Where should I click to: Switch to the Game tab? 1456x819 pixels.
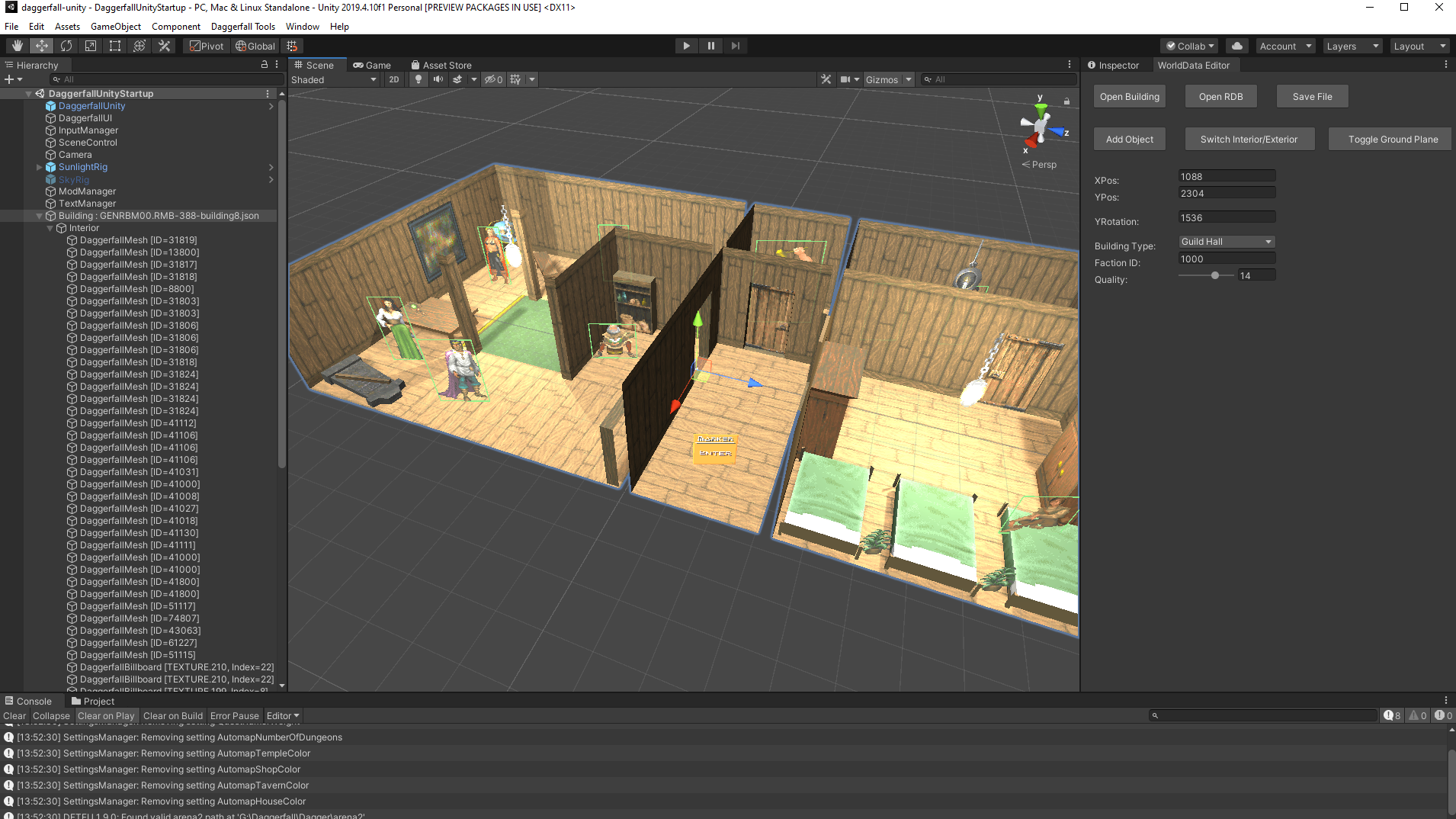click(372, 65)
